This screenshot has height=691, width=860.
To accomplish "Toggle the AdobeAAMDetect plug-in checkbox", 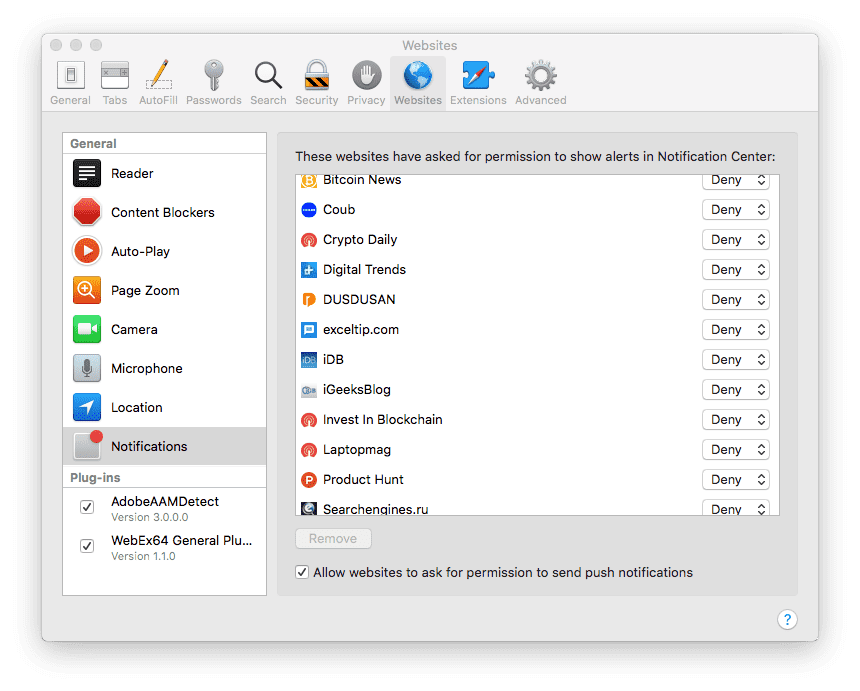I will 87,507.
